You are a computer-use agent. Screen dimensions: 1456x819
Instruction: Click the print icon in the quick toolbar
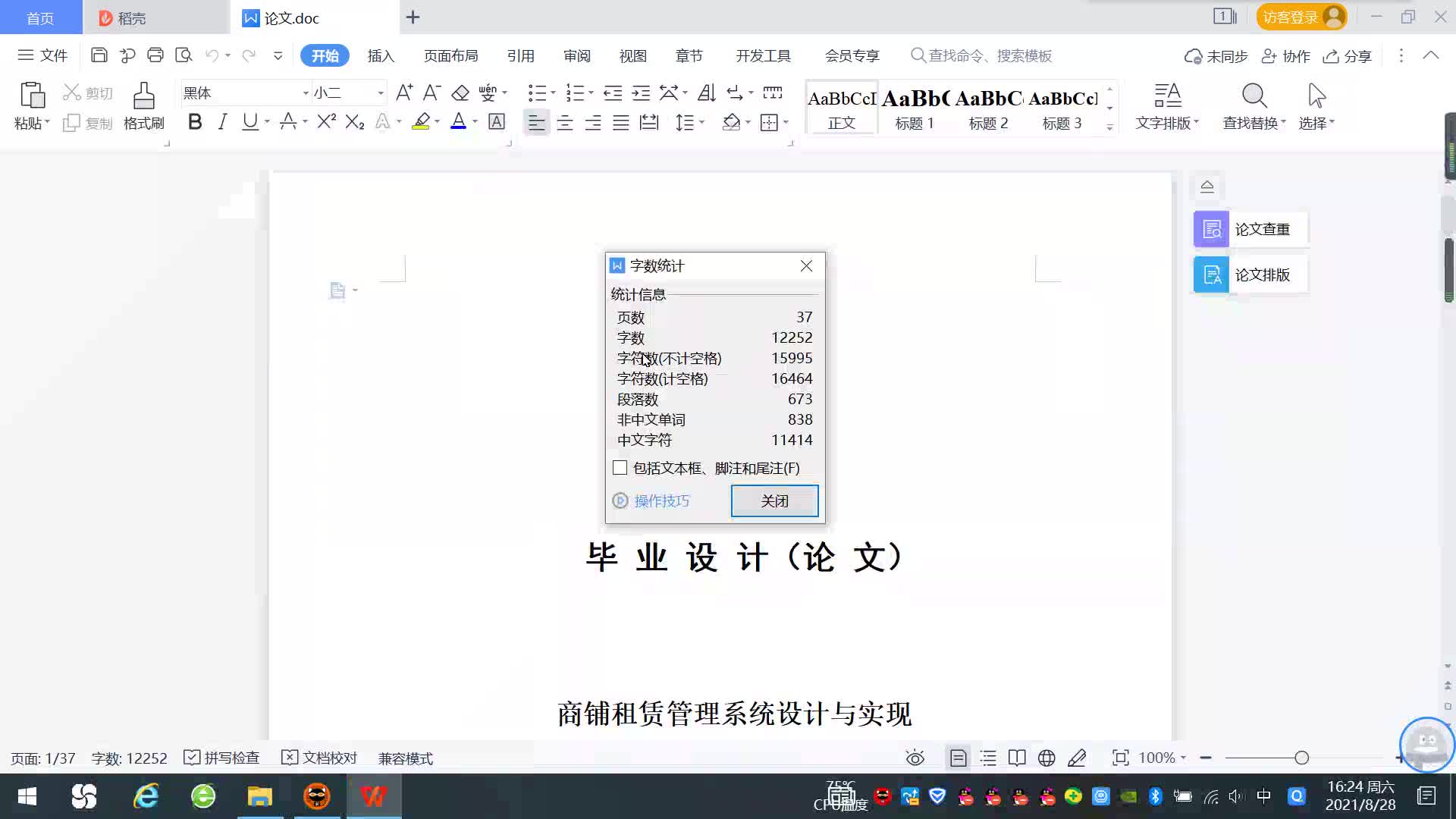coord(155,55)
